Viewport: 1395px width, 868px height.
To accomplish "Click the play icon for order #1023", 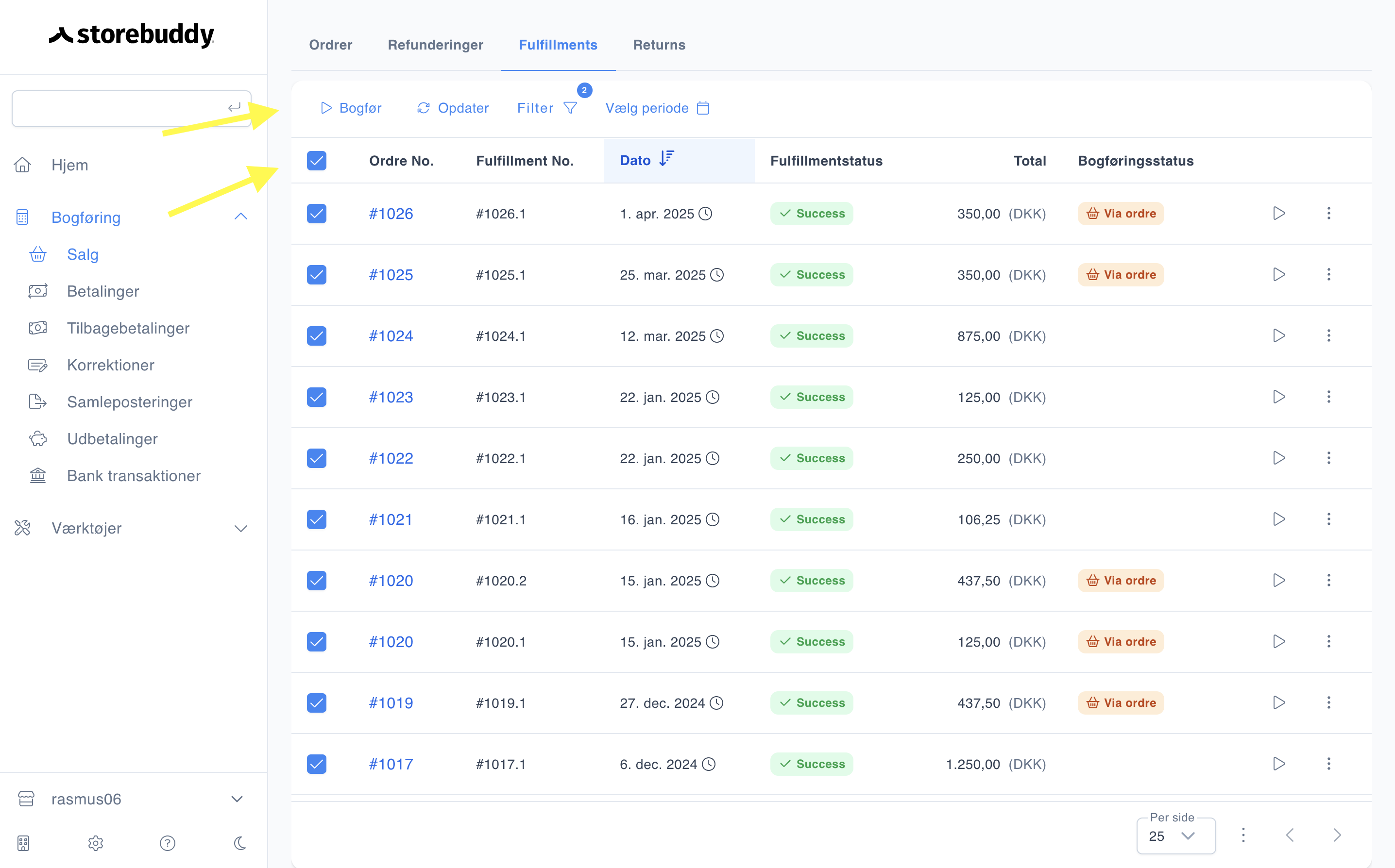I will (x=1278, y=397).
